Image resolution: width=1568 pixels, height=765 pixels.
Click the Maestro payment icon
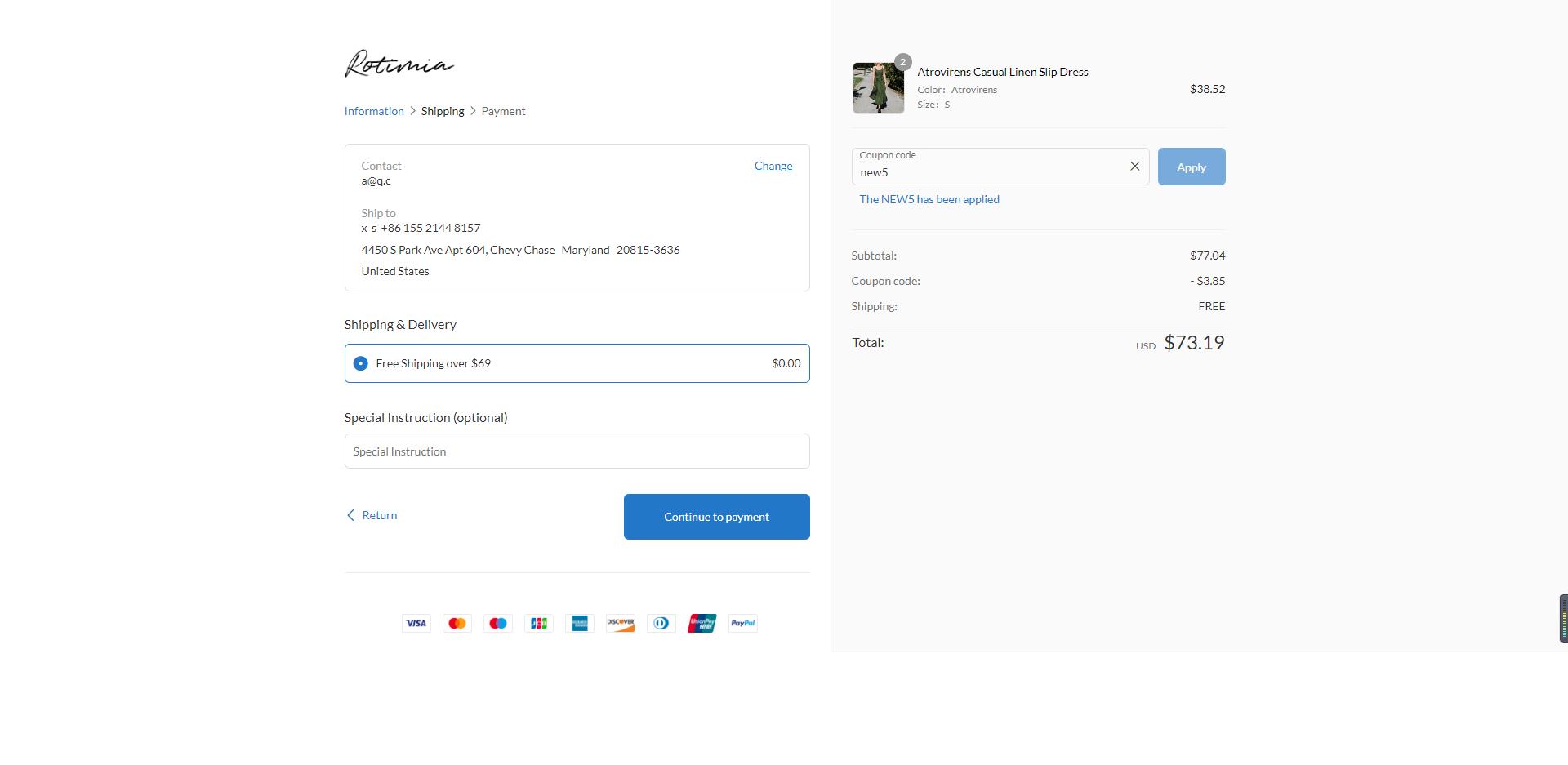click(498, 623)
